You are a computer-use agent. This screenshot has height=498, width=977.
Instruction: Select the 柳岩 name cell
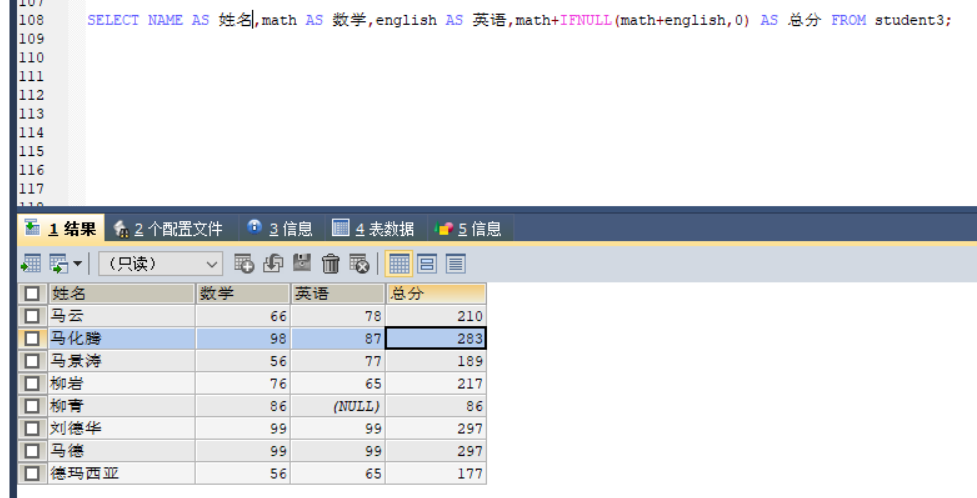[122, 383]
